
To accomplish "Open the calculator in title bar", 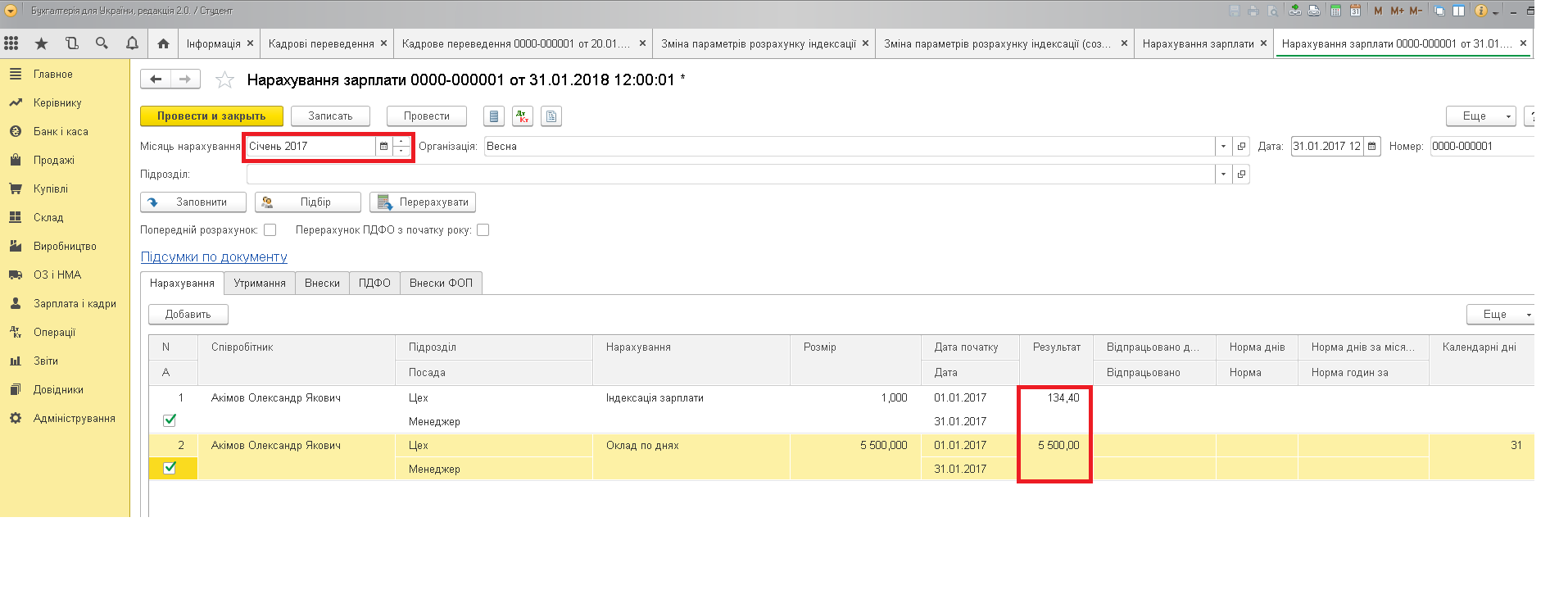I will tap(1336, 11).
